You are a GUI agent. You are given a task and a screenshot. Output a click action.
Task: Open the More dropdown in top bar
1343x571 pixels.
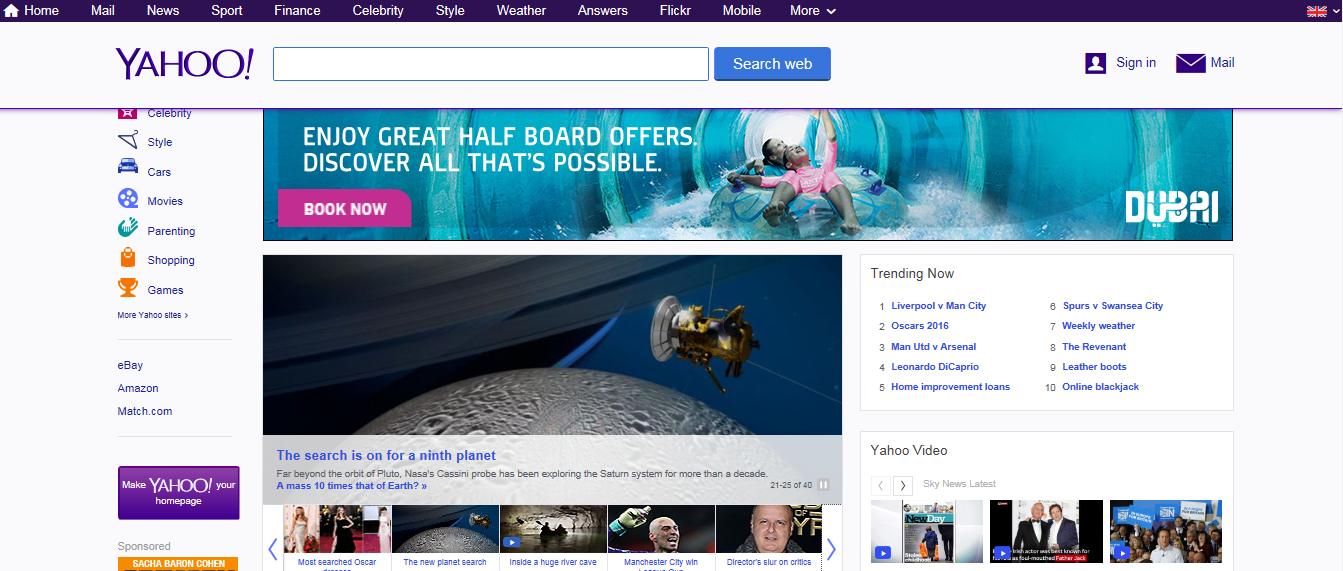813,10
